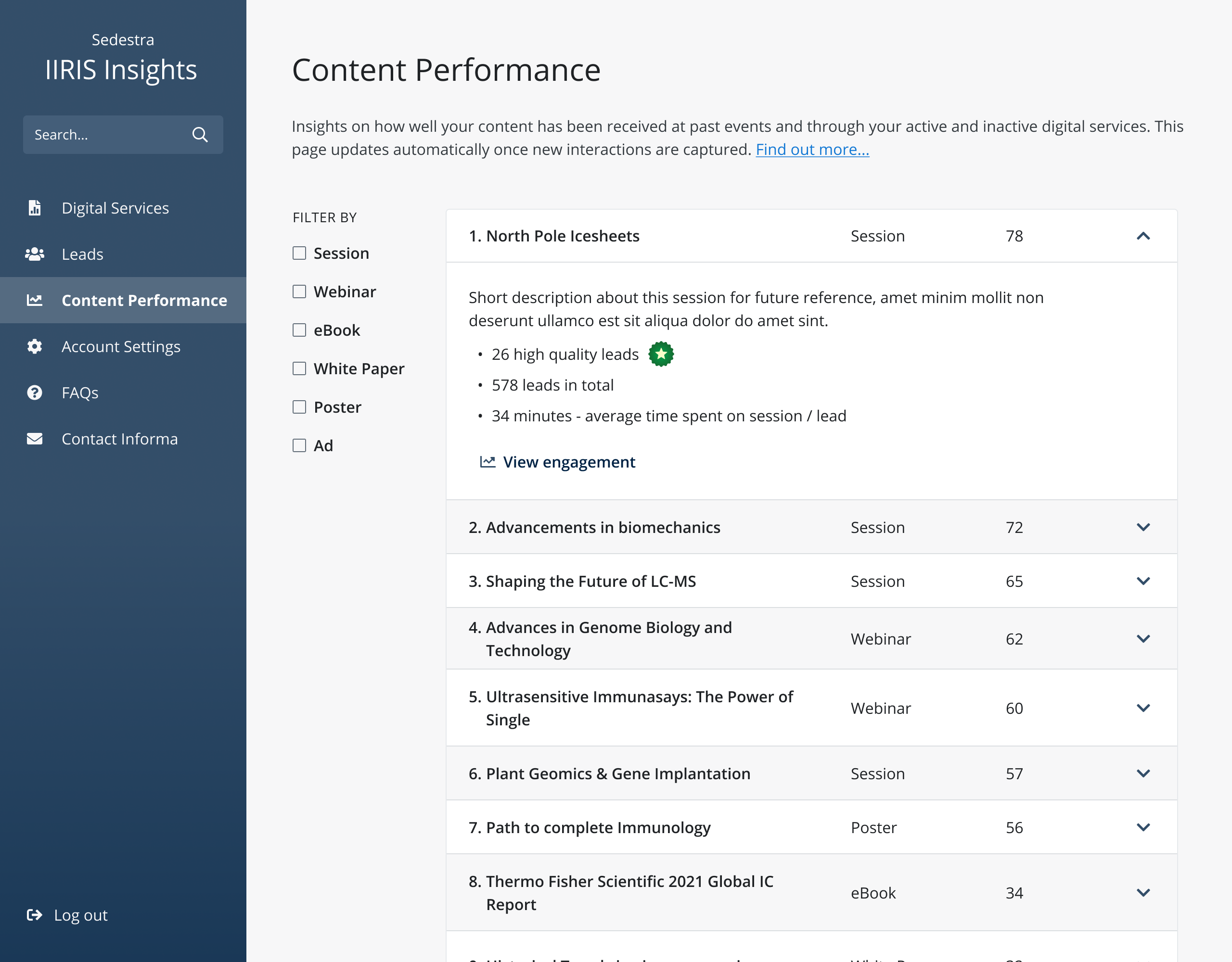Expand Advances in Genome Biology row chevron
This screenshot has height=962, width=1232.
pos(1143,639)
